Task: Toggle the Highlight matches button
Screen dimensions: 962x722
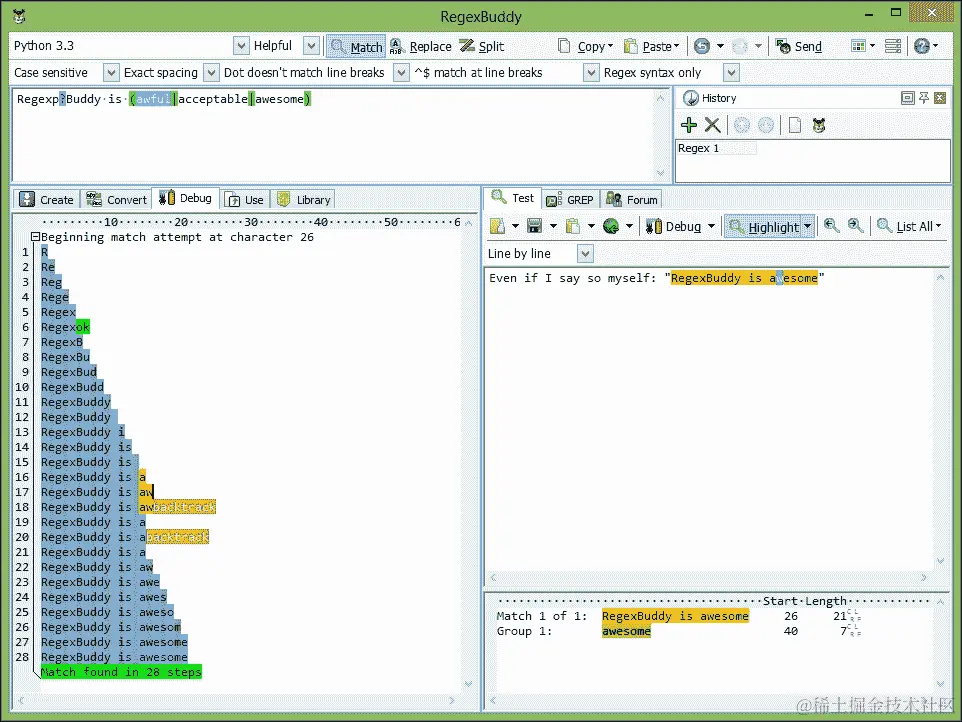Action: 764,227
